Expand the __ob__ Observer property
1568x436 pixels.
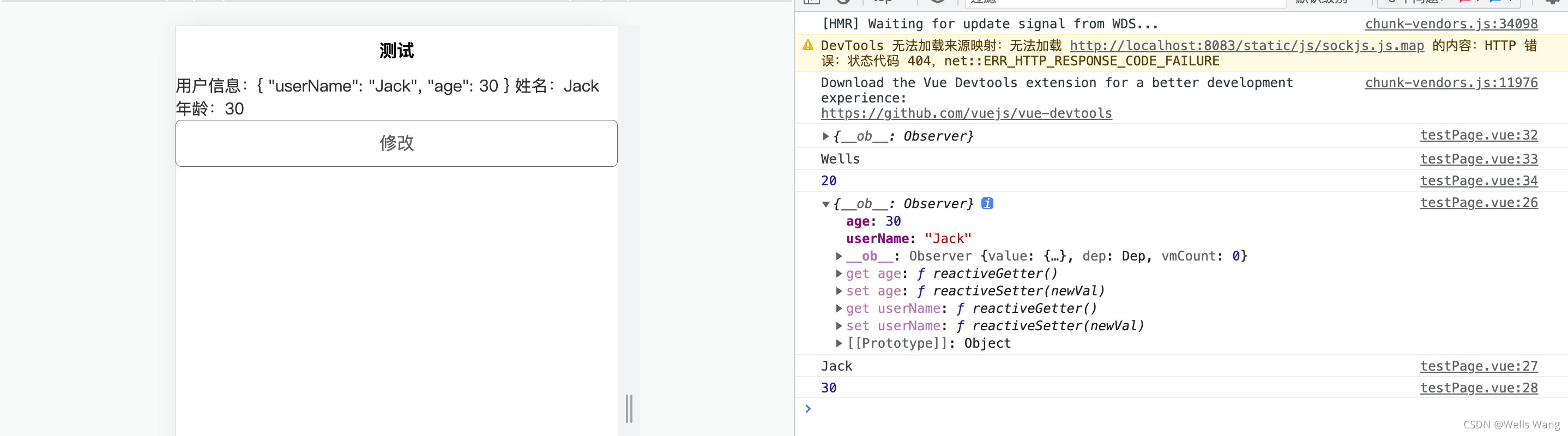839,256
